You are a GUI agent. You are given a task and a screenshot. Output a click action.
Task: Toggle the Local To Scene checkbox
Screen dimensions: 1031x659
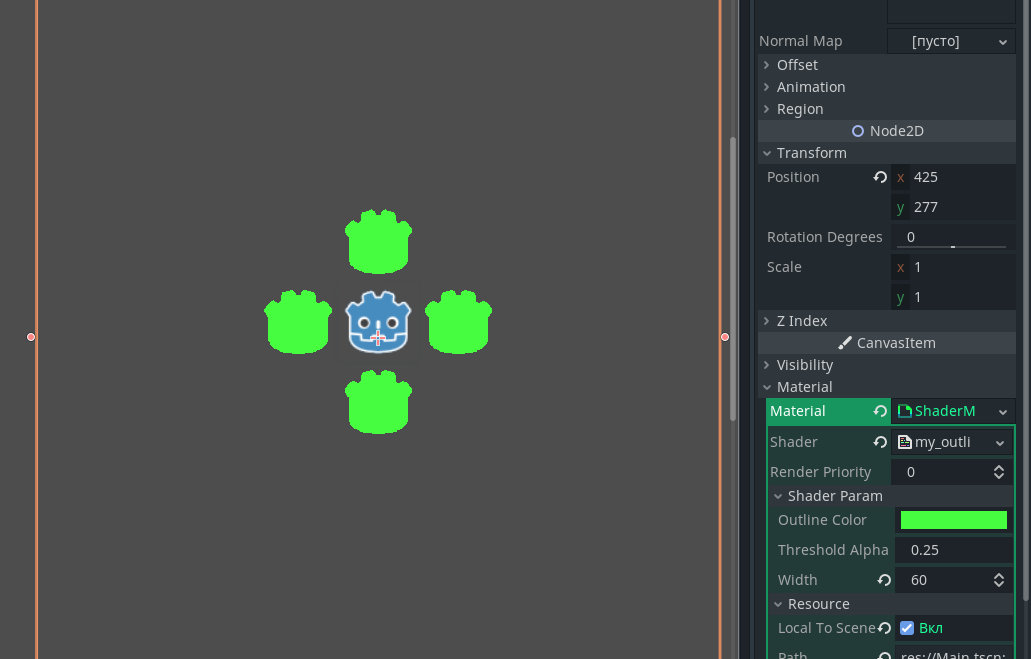pyautogui.click(x=907, y=628)
